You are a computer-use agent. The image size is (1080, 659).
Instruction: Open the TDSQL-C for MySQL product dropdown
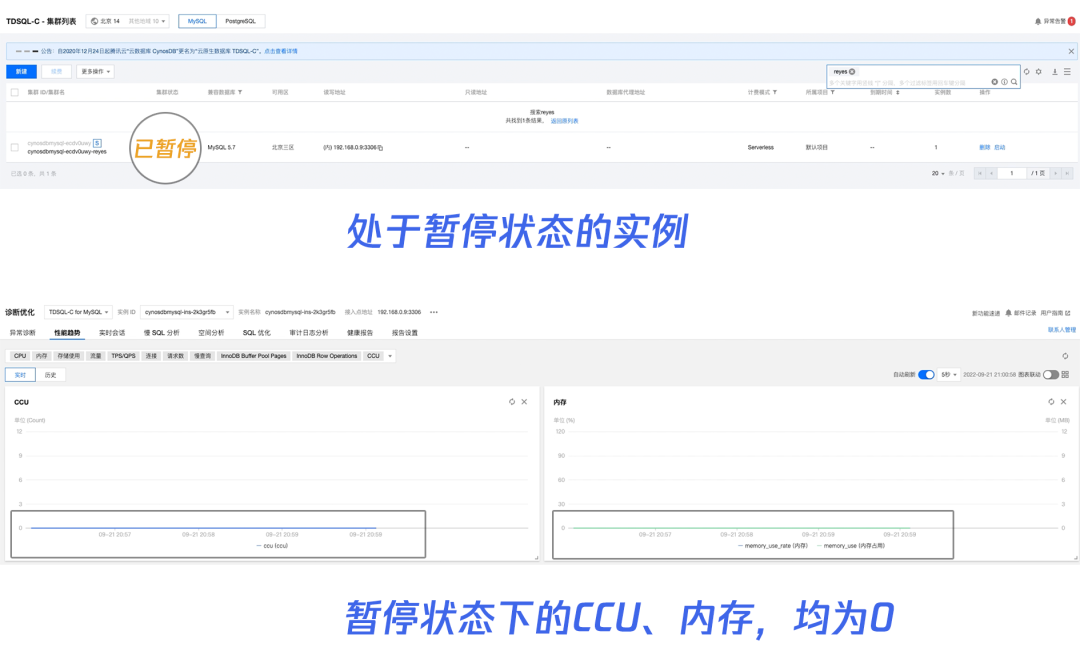[x=79, y=313]
